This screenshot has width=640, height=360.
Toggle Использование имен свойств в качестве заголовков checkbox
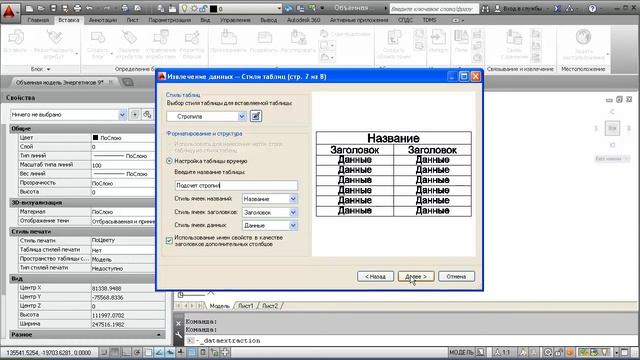coord(169,240)
